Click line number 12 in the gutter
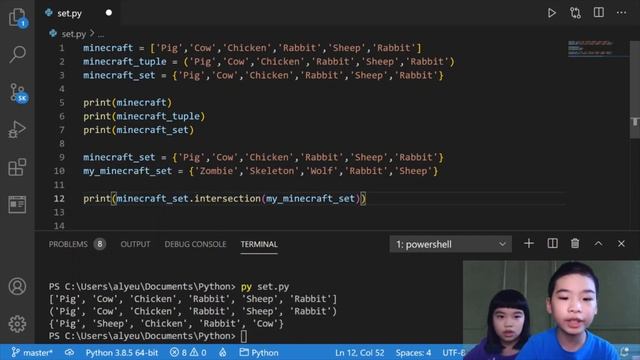The height and width of the screenshot is (360, 640). tap(59, 198)
